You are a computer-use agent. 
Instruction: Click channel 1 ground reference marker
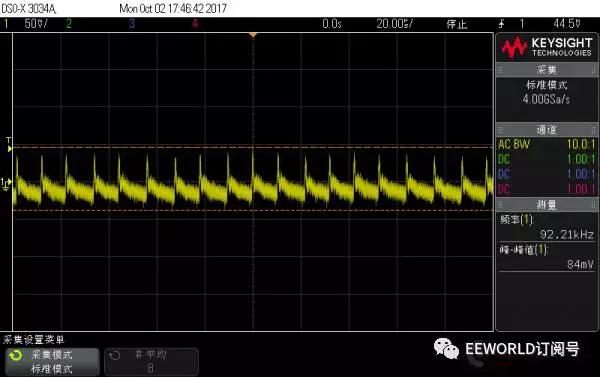point(6,184)
